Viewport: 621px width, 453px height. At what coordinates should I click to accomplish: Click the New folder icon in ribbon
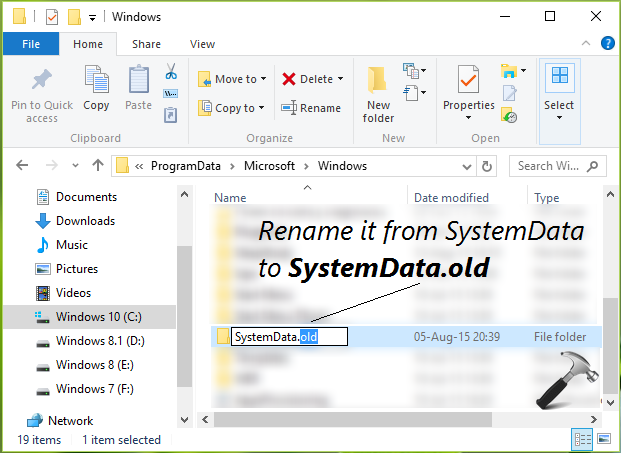click(377, 80)
